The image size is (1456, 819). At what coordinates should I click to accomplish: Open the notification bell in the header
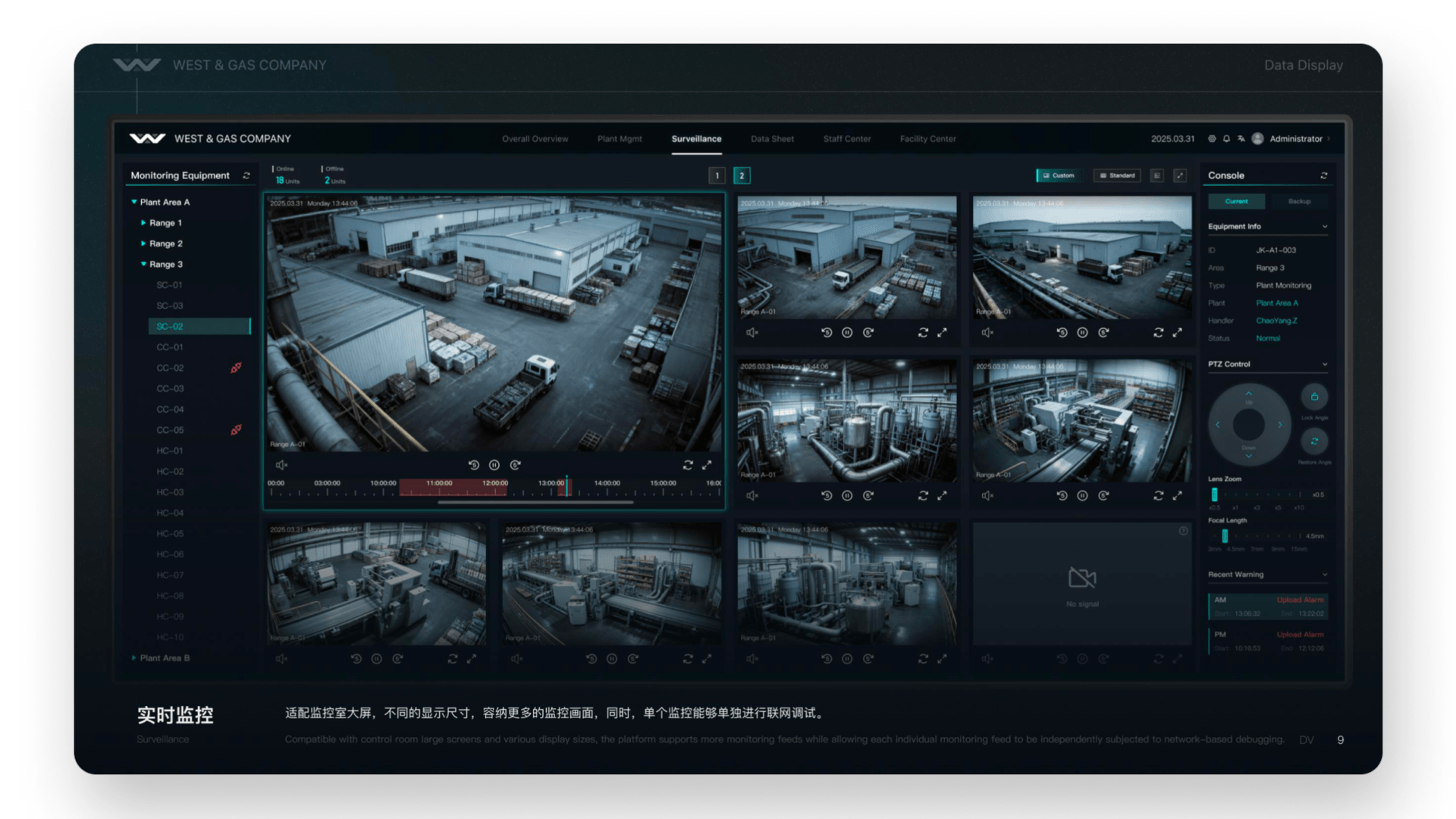click(x=1226, y=139)
